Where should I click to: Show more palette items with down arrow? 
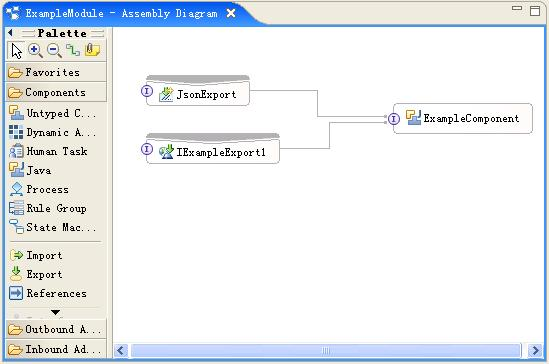(56, 312)
